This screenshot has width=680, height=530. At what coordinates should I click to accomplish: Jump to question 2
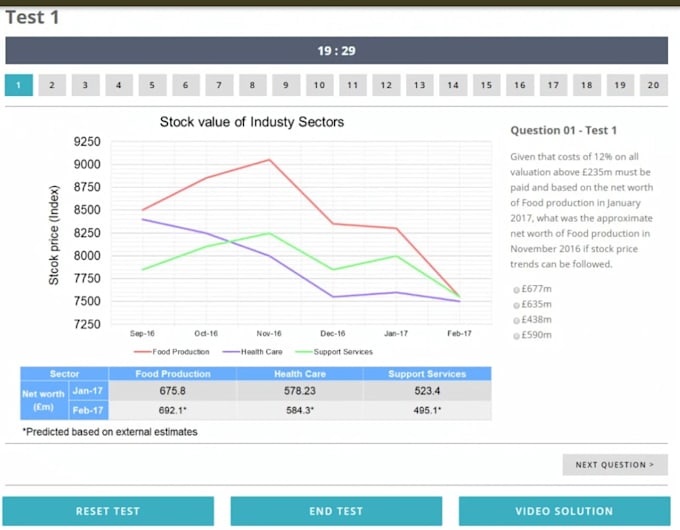52,85
